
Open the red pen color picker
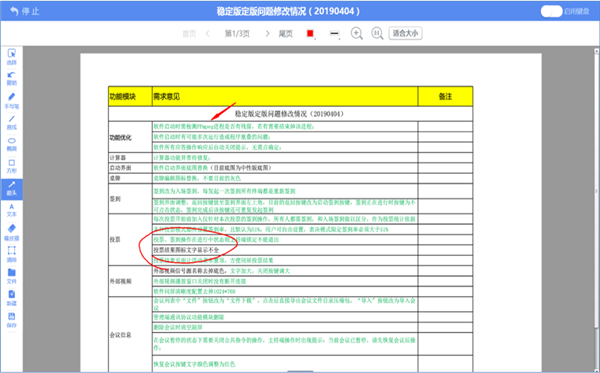coord(311,34)
